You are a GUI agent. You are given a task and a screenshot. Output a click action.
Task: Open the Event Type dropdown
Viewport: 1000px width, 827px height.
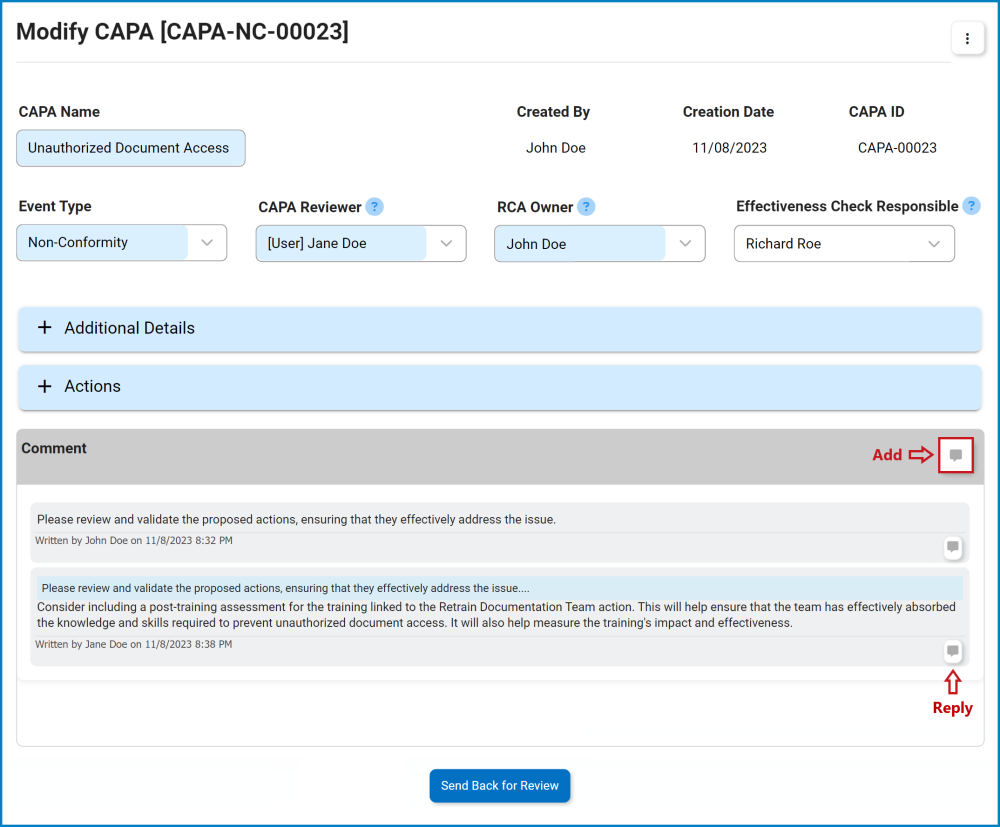[x=207, y=242]
